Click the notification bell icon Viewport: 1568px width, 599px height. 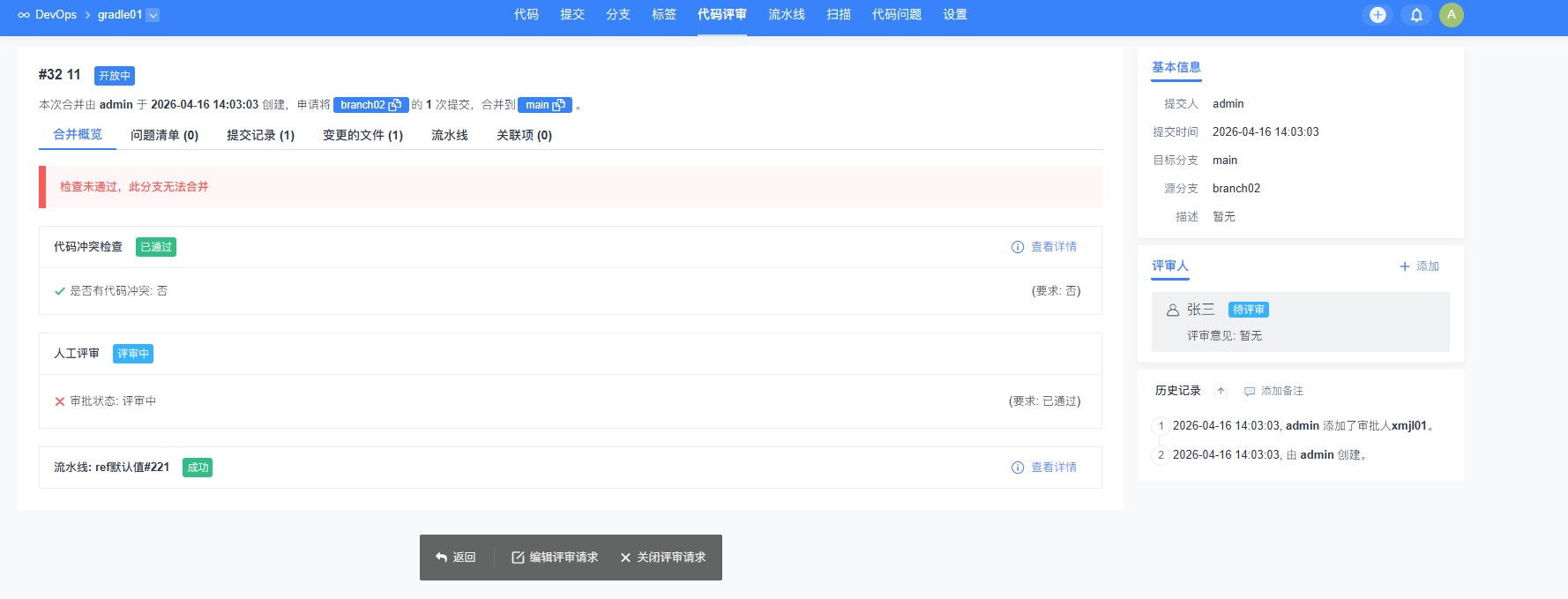pyautogui.click(x=1416, y=15)
